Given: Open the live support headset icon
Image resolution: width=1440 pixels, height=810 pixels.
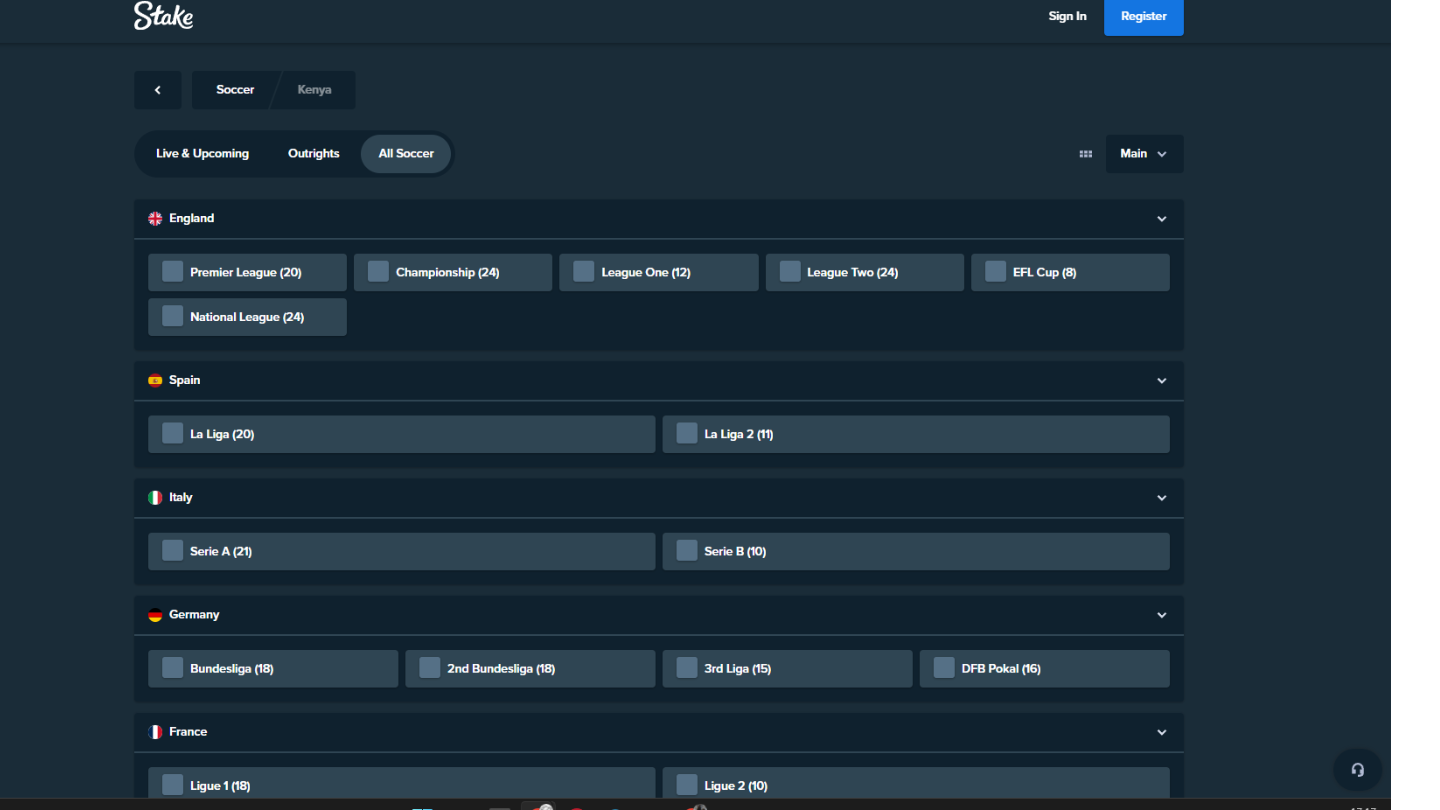Looking at the screenshot, I should (1358, 770).
